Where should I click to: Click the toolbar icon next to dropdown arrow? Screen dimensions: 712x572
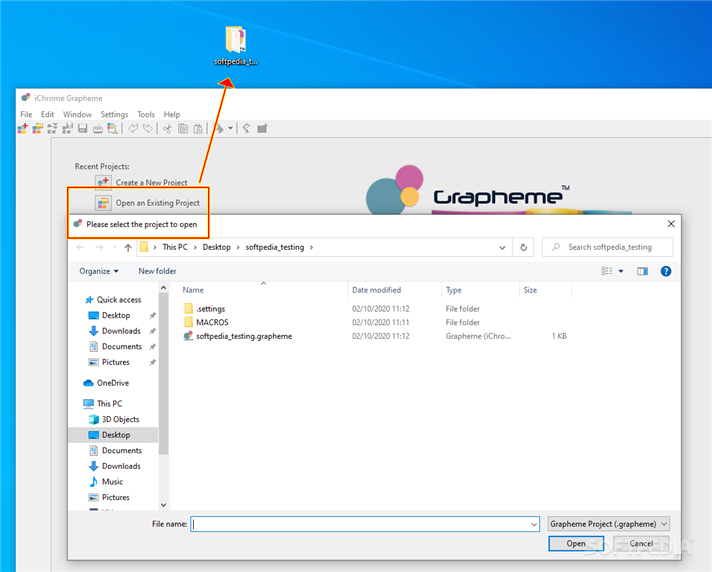pos(219,129)
